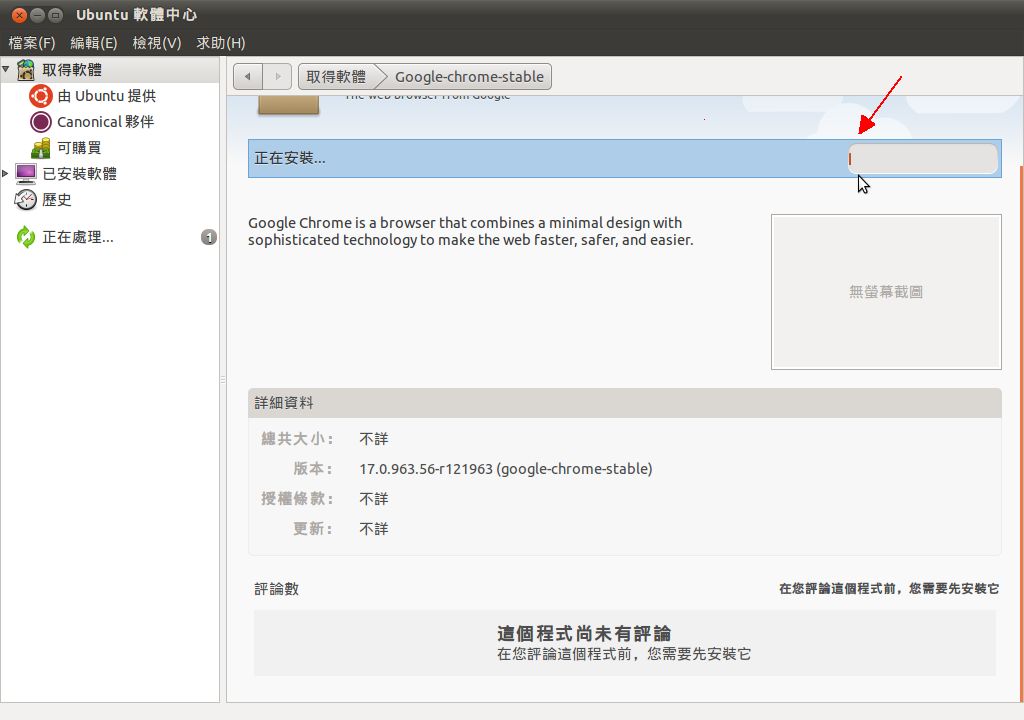
Task: Go back with the left arrow button
Action: pyautogui.click(x=248, y=77)
